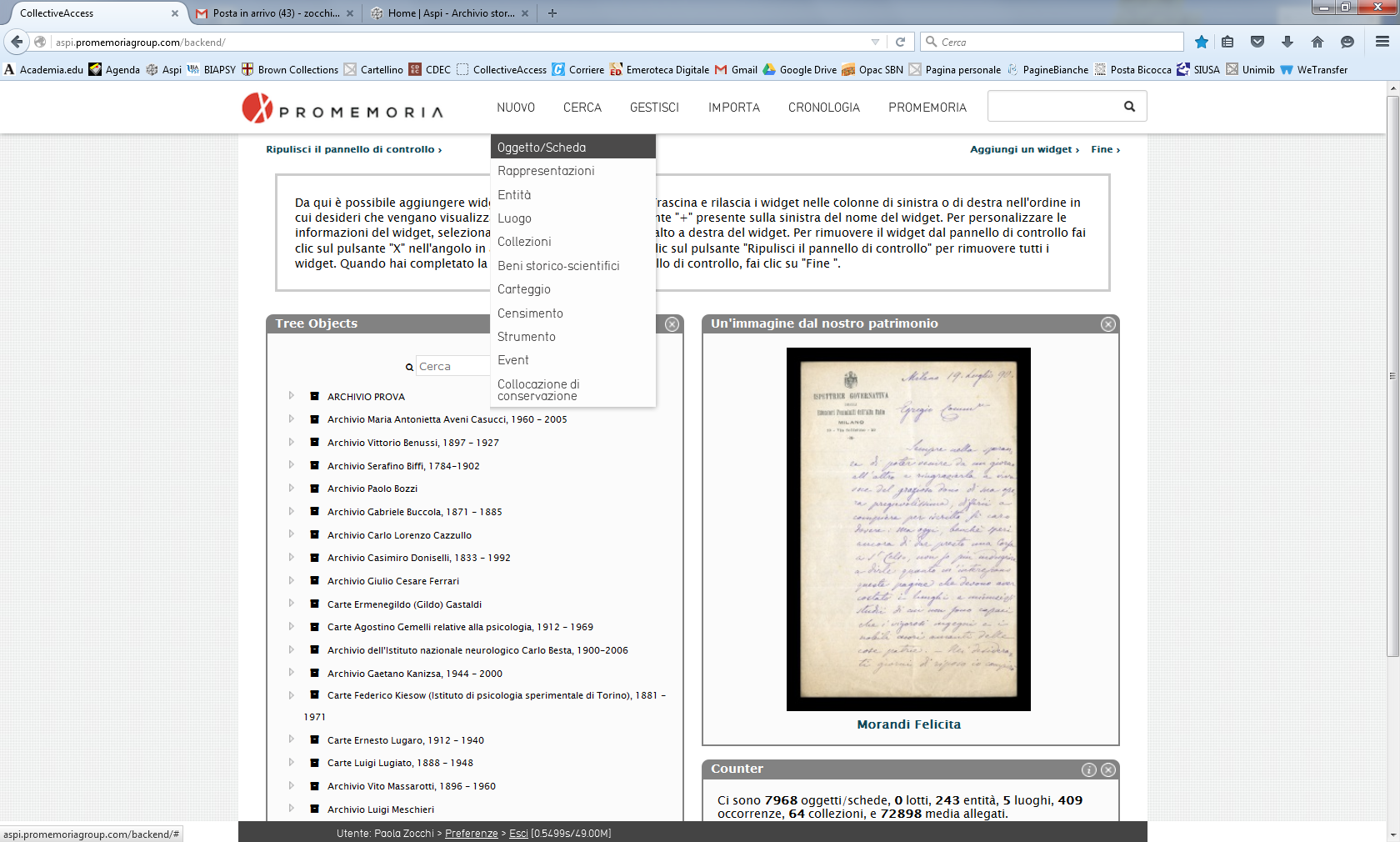Image resolution: width=1400 pixels, height=842 pixels.
Task: Select Collocazione di conservazione entry
Action: (573, 390)
